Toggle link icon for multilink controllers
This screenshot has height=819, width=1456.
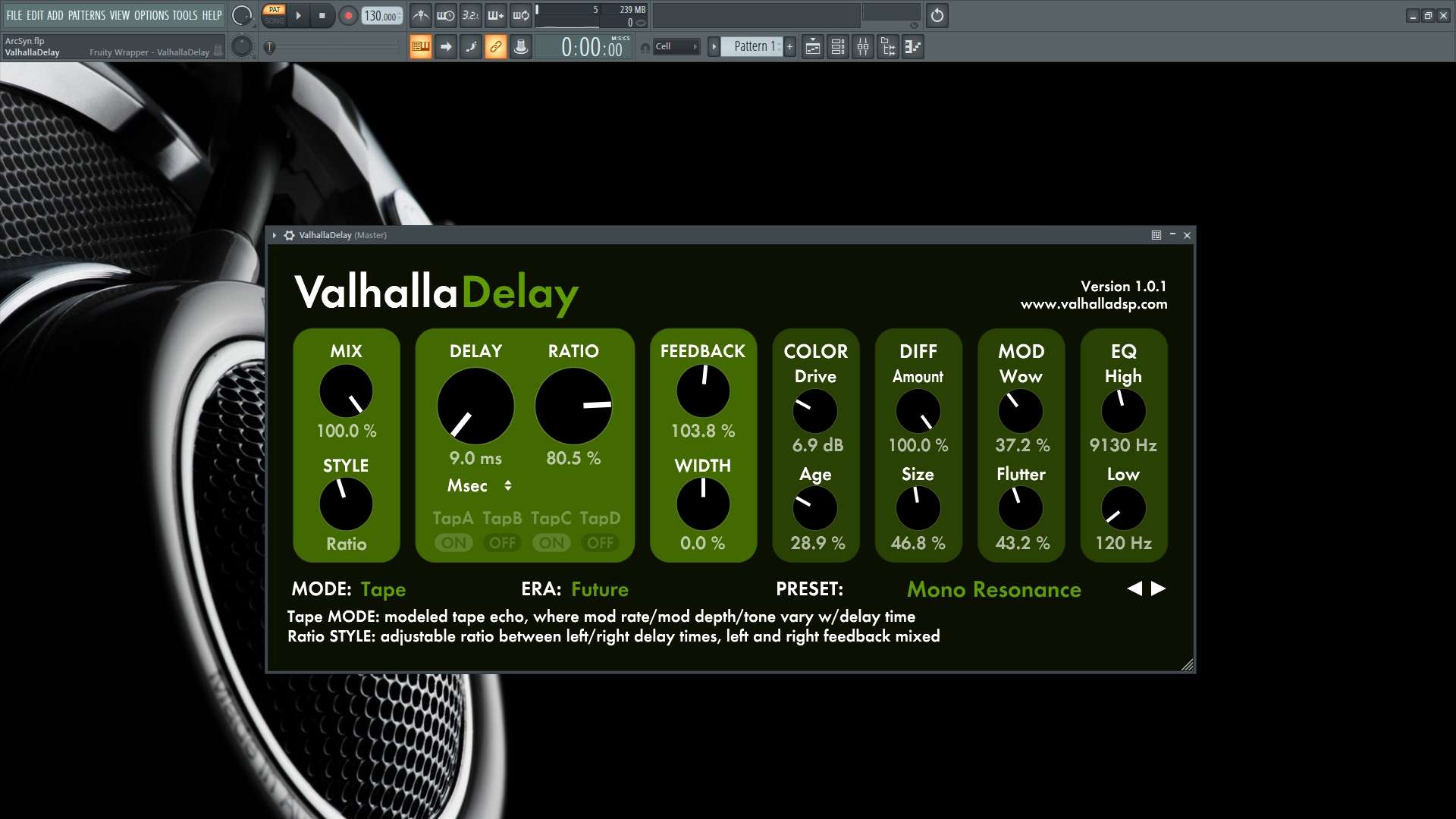[496, 47]
